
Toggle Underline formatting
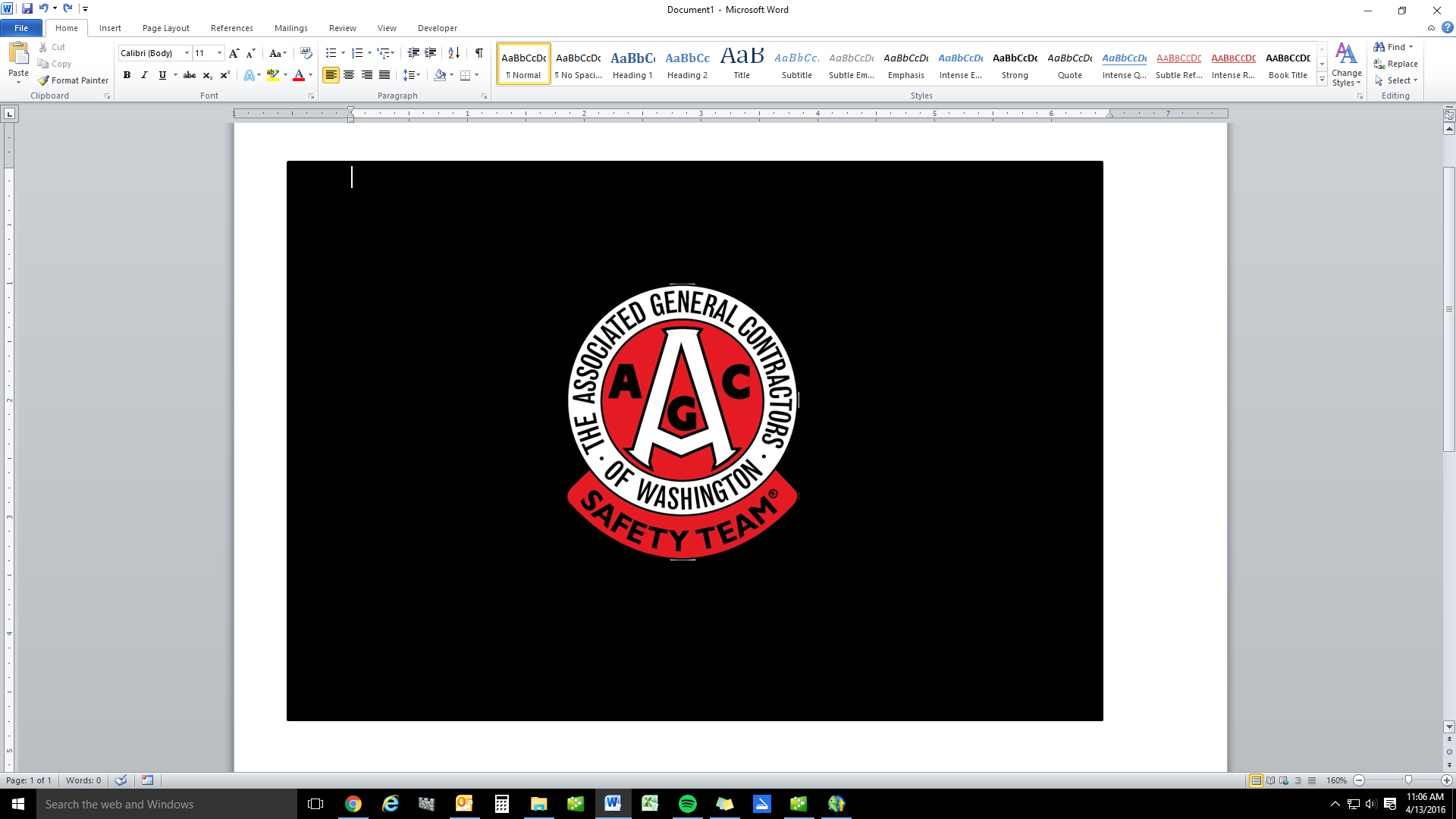click(162, 75)
